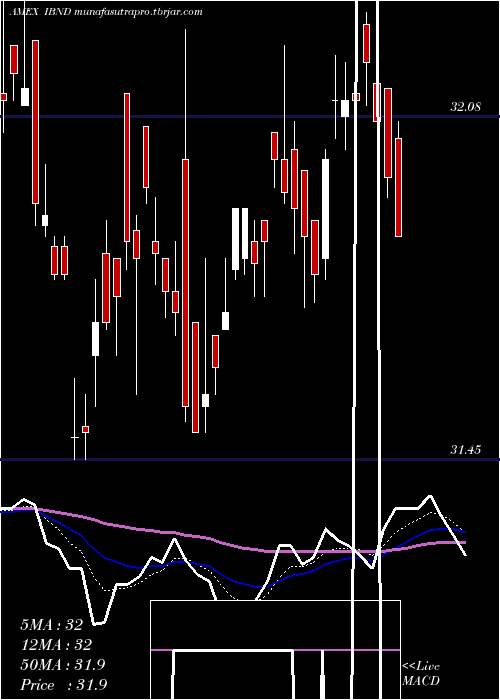Click the 31.45 price level label
This screenshot has height=700, width=500.
465,450
